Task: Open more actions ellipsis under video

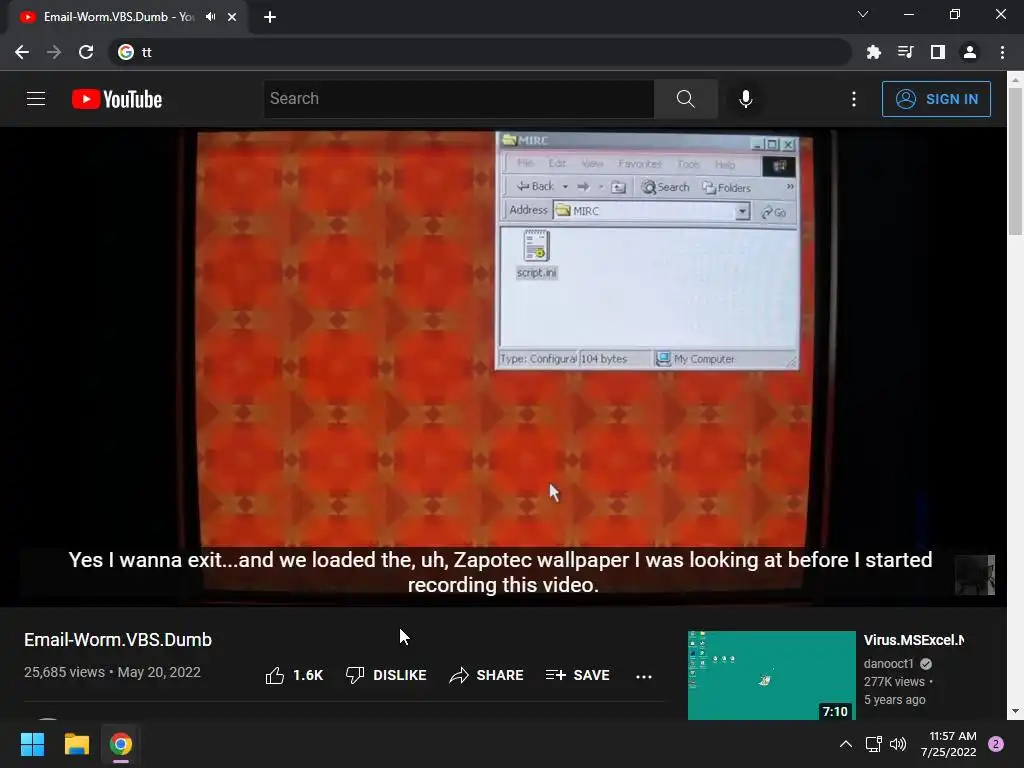Action: (x=643, y=677)
